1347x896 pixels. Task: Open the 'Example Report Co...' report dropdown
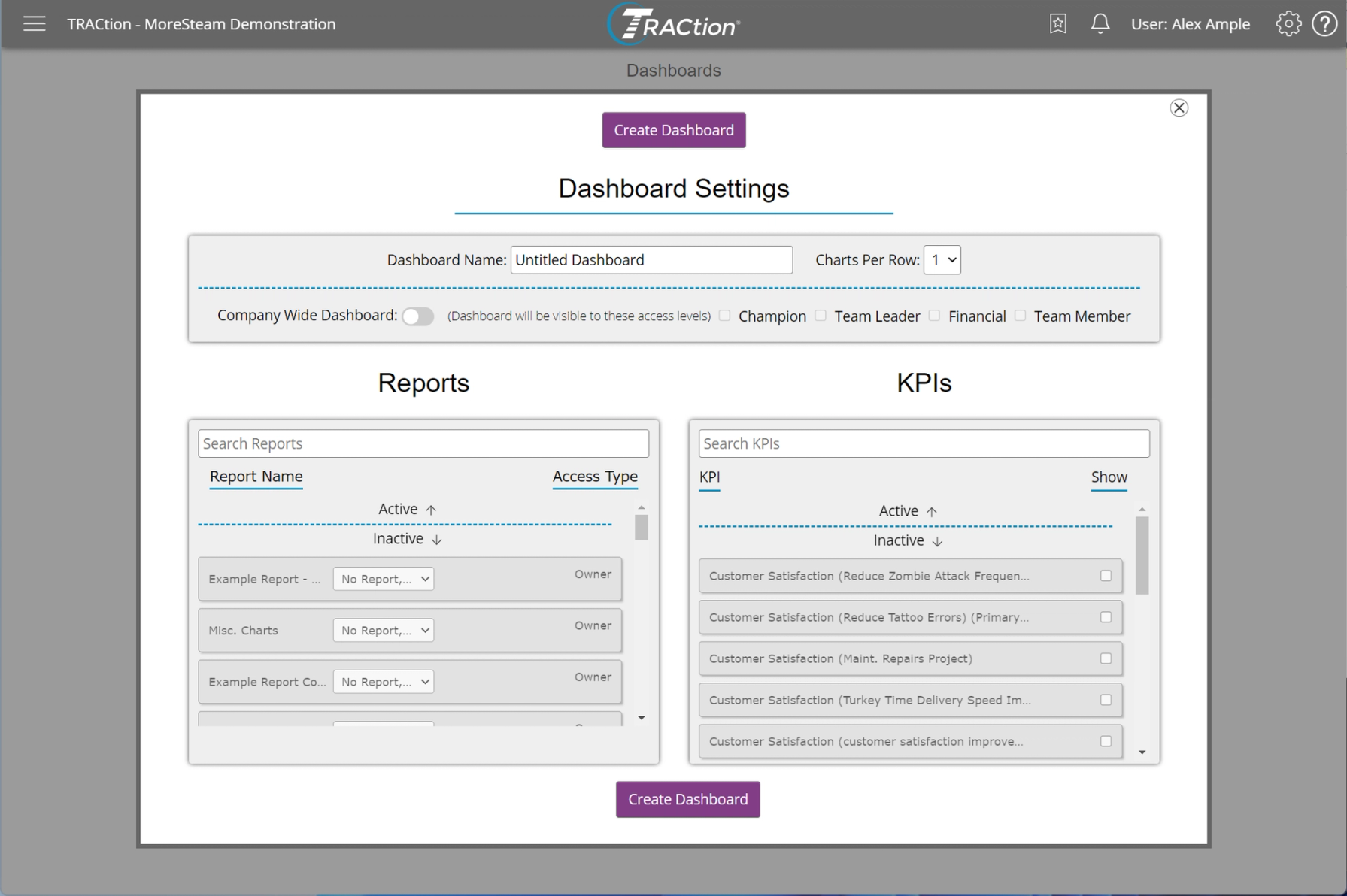pos(384,682)
